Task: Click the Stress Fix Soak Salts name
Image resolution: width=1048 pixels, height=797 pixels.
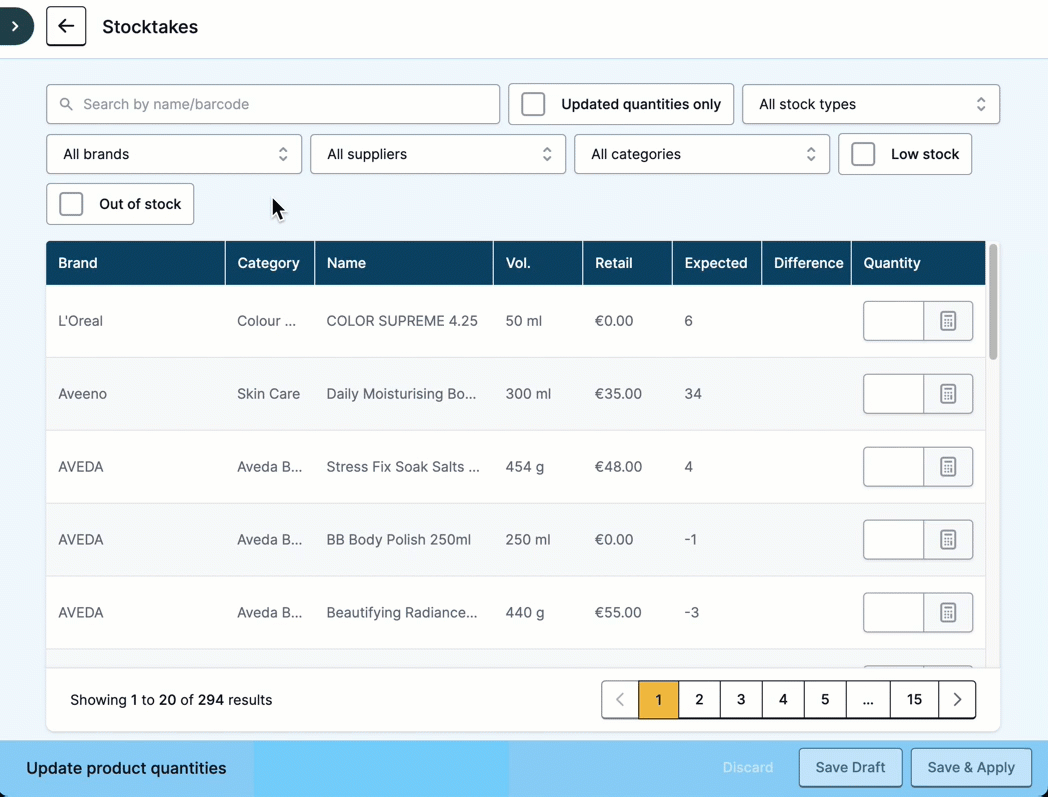Action: point(403,467)
